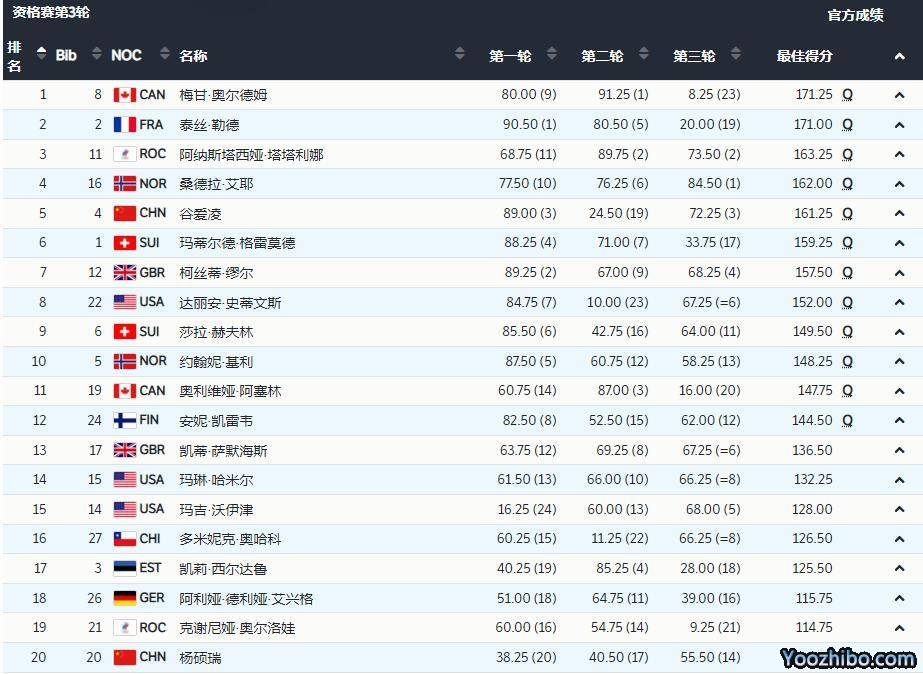The image size is (923, 674).
Task: Click the Estonia flag icon
Action: 124,569
